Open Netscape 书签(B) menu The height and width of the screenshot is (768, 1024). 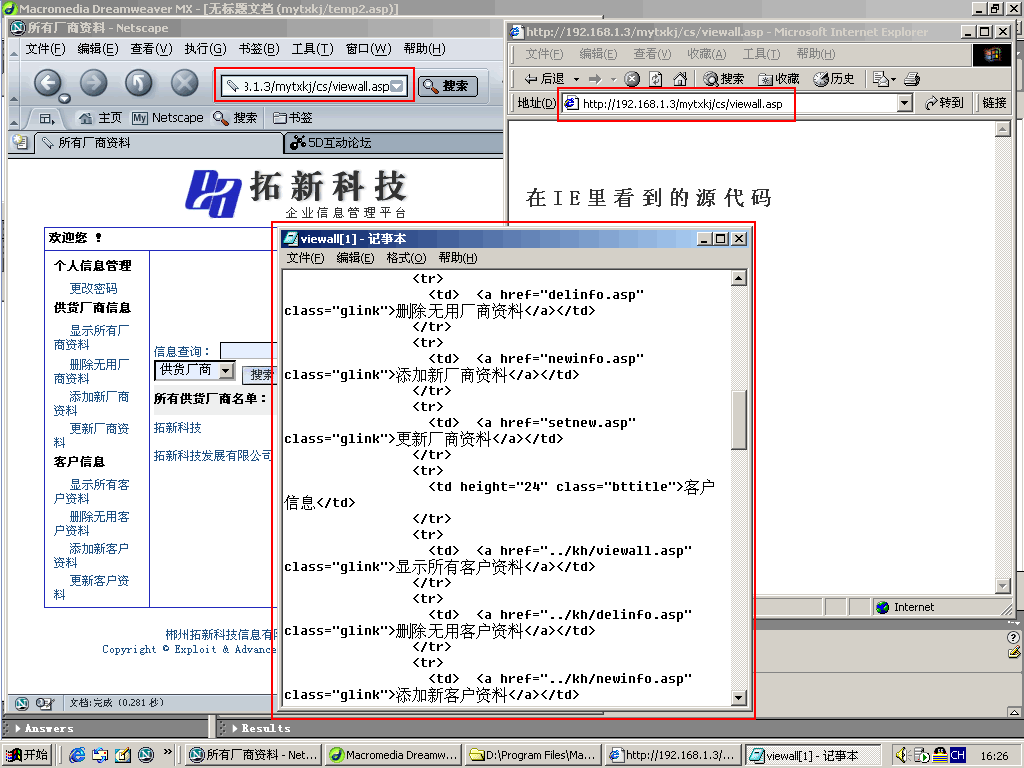[259, 49]
